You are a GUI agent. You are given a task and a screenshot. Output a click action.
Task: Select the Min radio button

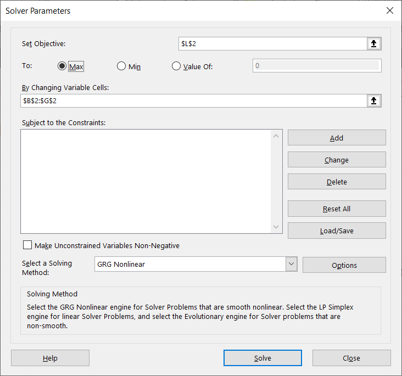coord(121,66)
